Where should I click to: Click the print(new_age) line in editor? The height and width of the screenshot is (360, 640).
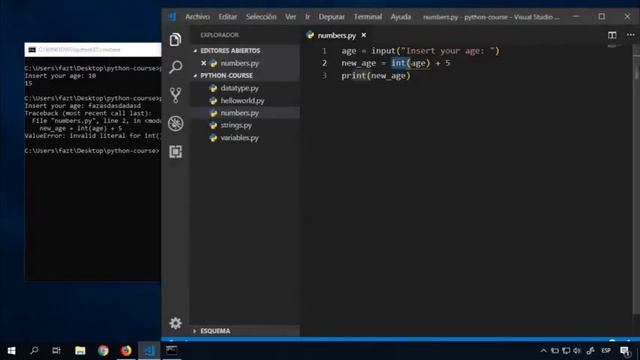(376, 76)
